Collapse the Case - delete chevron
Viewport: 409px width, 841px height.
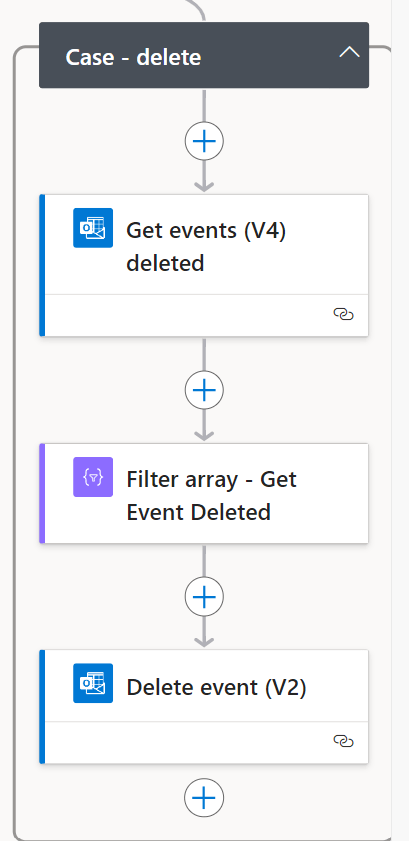coord(349,52)
